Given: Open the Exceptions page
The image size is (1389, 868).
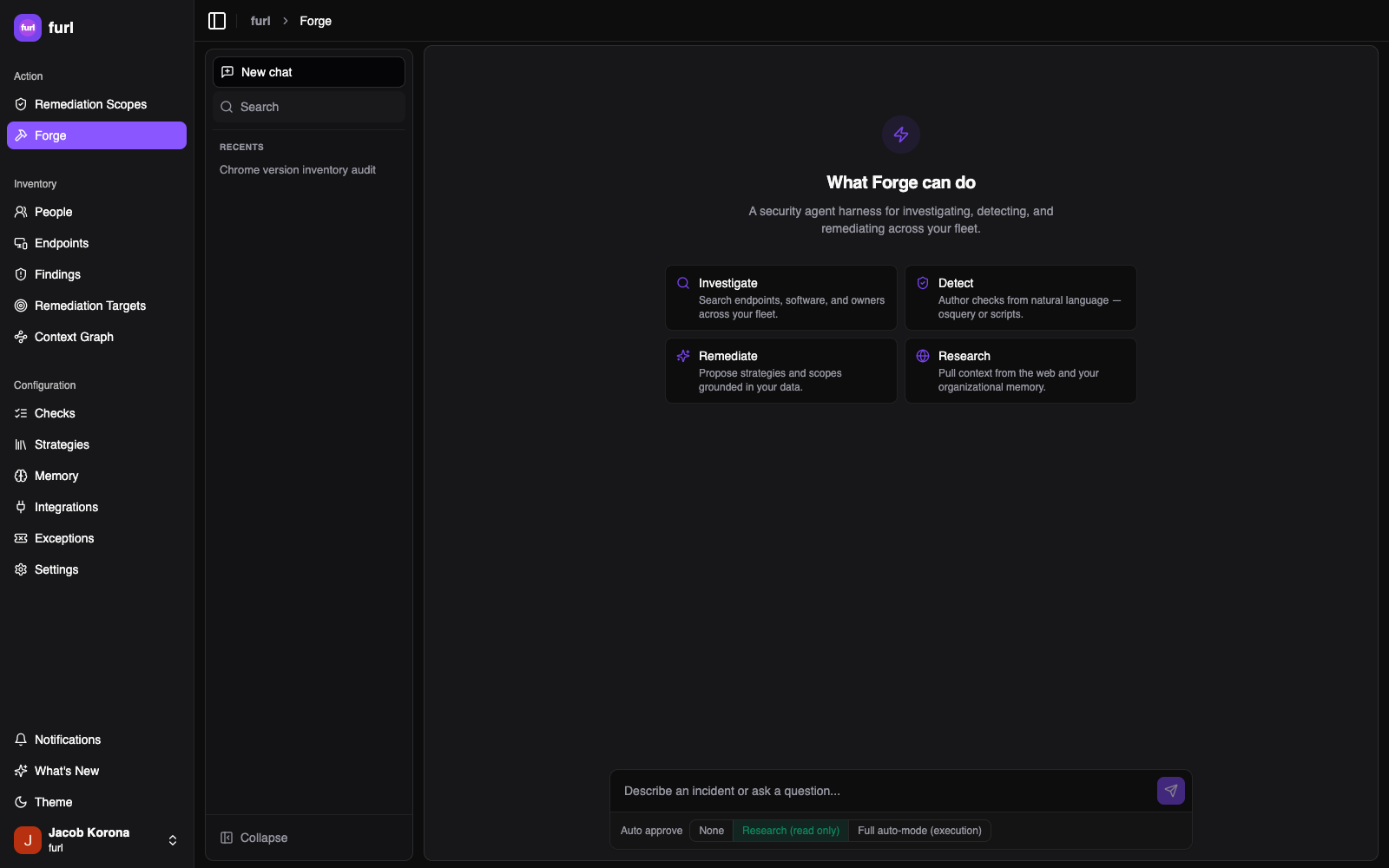Looking at the screenshot, I should click(96, 538).
